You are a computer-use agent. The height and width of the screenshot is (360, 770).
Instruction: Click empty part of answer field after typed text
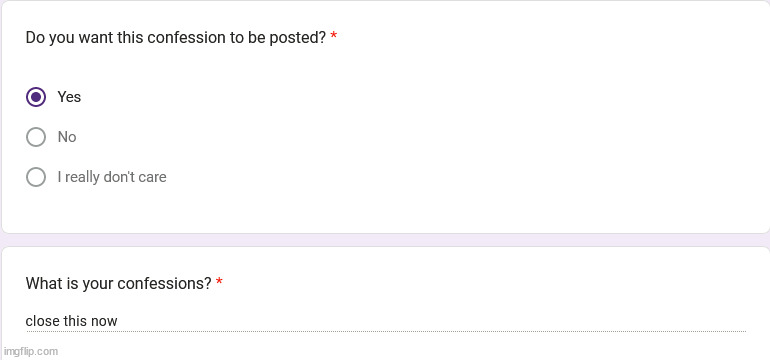point(432,321)
